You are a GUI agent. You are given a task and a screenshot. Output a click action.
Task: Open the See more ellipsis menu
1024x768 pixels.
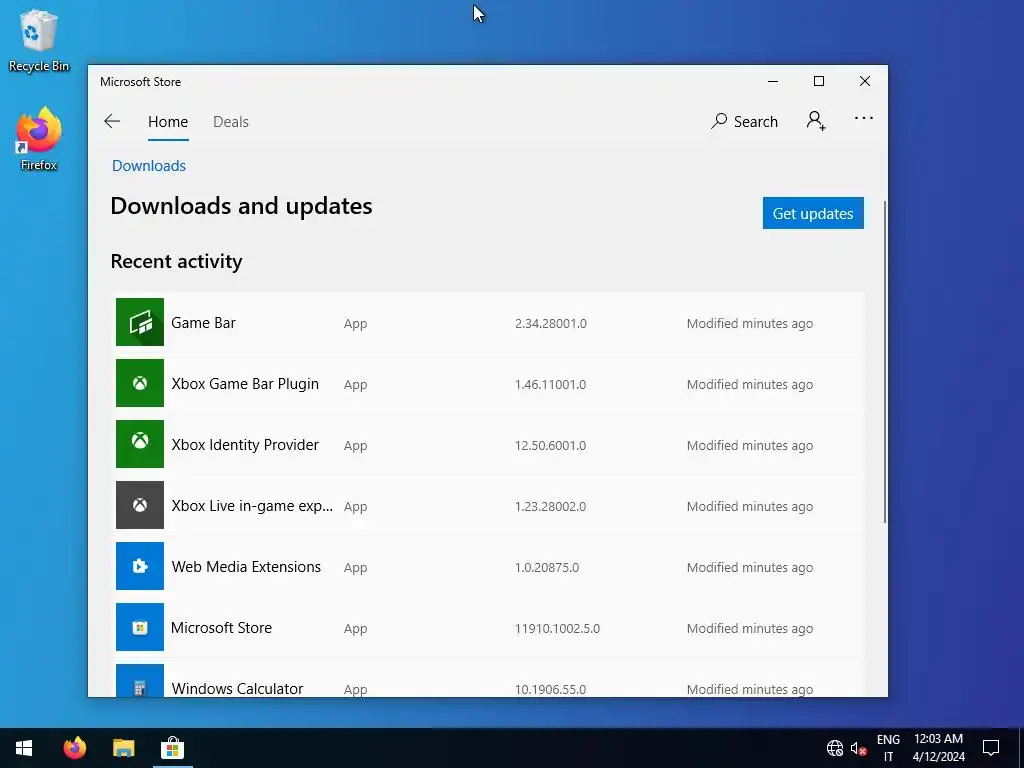(863, 118)
